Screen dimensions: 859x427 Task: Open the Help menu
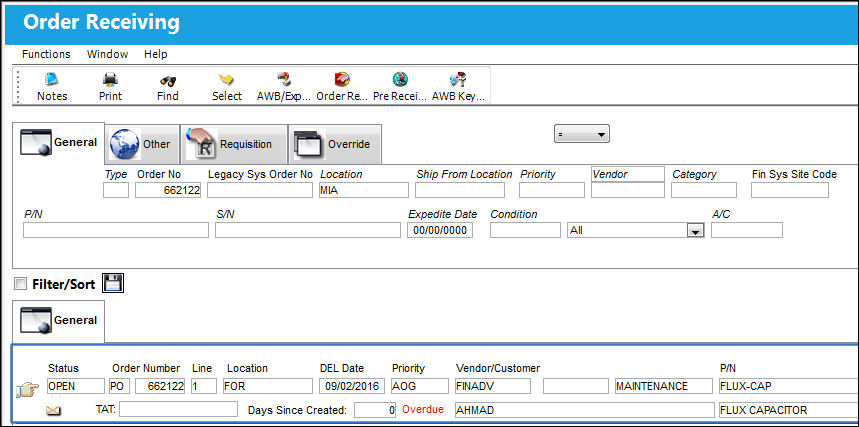click(156, 54)
